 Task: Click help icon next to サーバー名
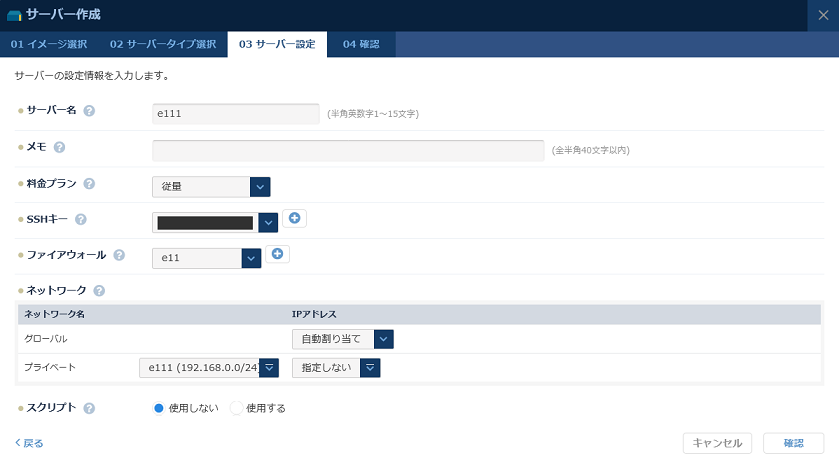pyautogui.click(x=89, y=111)
